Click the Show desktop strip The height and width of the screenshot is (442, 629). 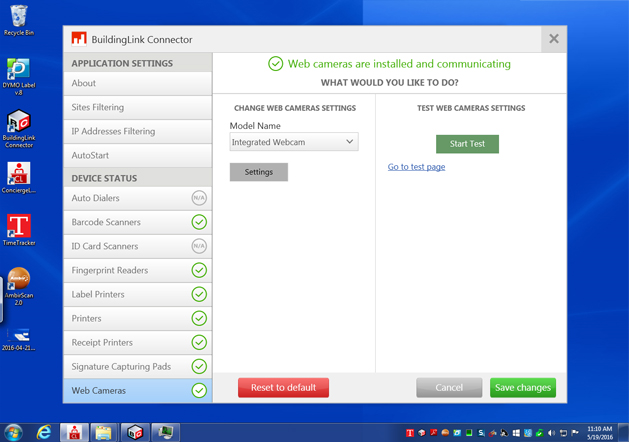point(624,433)
